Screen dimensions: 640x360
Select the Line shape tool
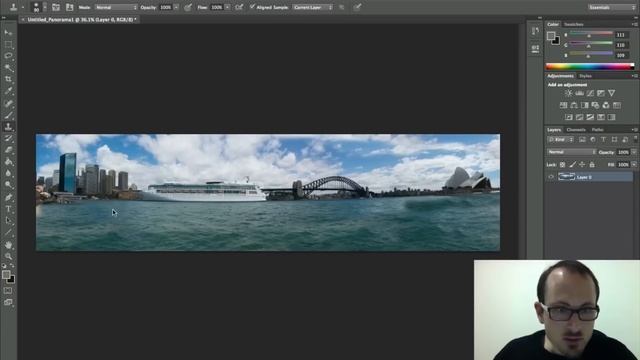(x=8, y=233)
